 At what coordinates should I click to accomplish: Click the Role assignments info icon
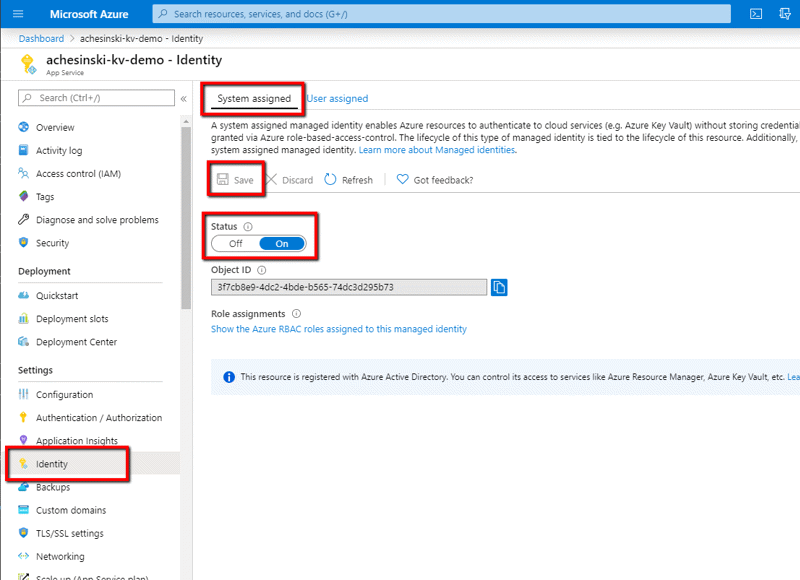point(296,314)
